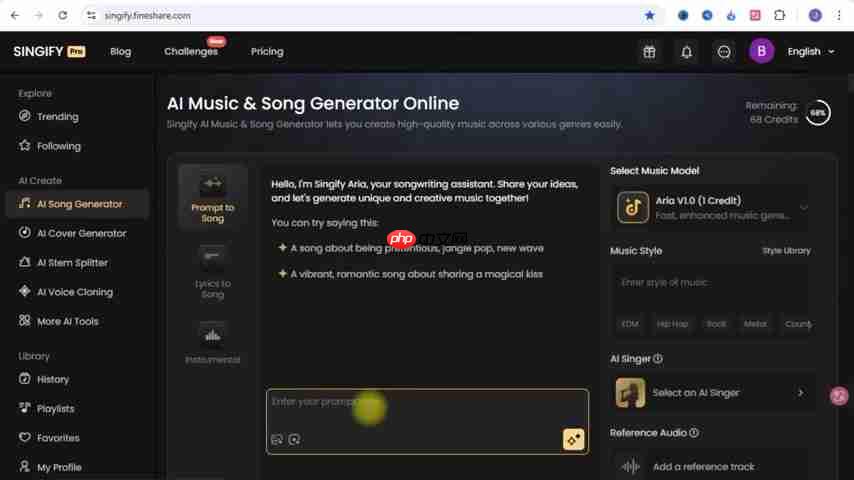The width and height of the screenshot is (854, 480).
Task: Click the gift box icon in header
Action: (x=649, y=52)
